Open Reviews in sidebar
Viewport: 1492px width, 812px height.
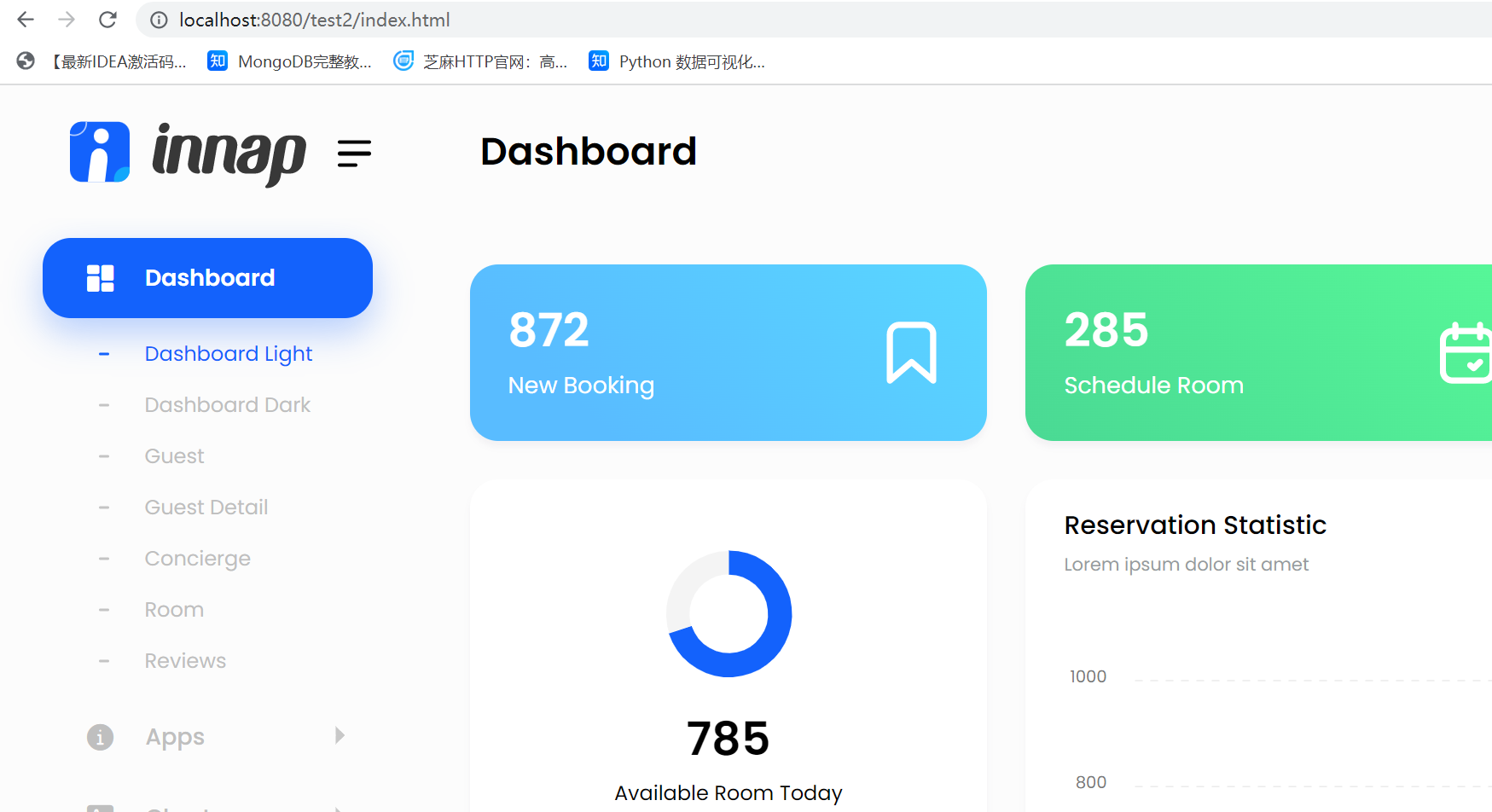point(185,661)
